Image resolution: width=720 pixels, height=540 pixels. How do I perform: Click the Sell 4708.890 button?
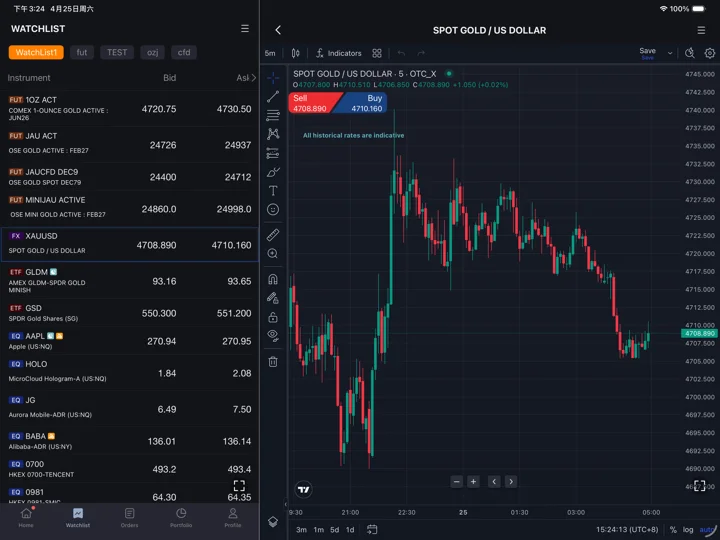314,103
